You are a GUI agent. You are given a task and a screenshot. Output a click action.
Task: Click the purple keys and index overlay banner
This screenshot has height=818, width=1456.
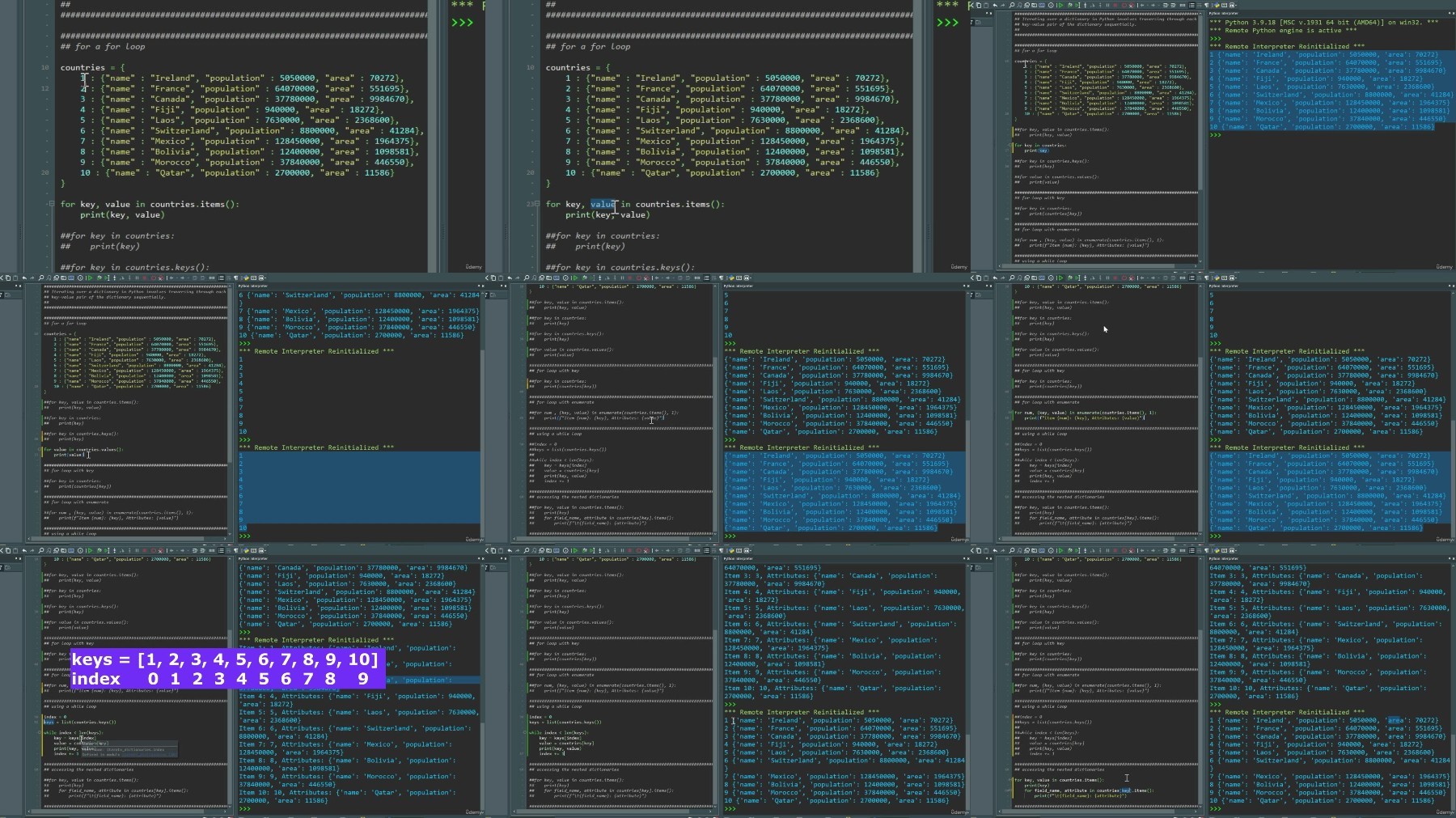227,669
